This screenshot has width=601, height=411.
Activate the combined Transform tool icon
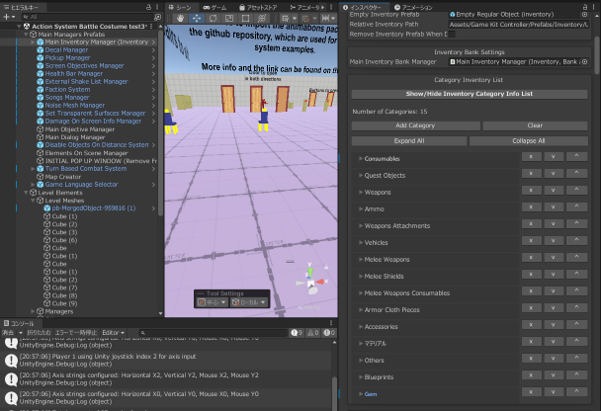point(262,18)
